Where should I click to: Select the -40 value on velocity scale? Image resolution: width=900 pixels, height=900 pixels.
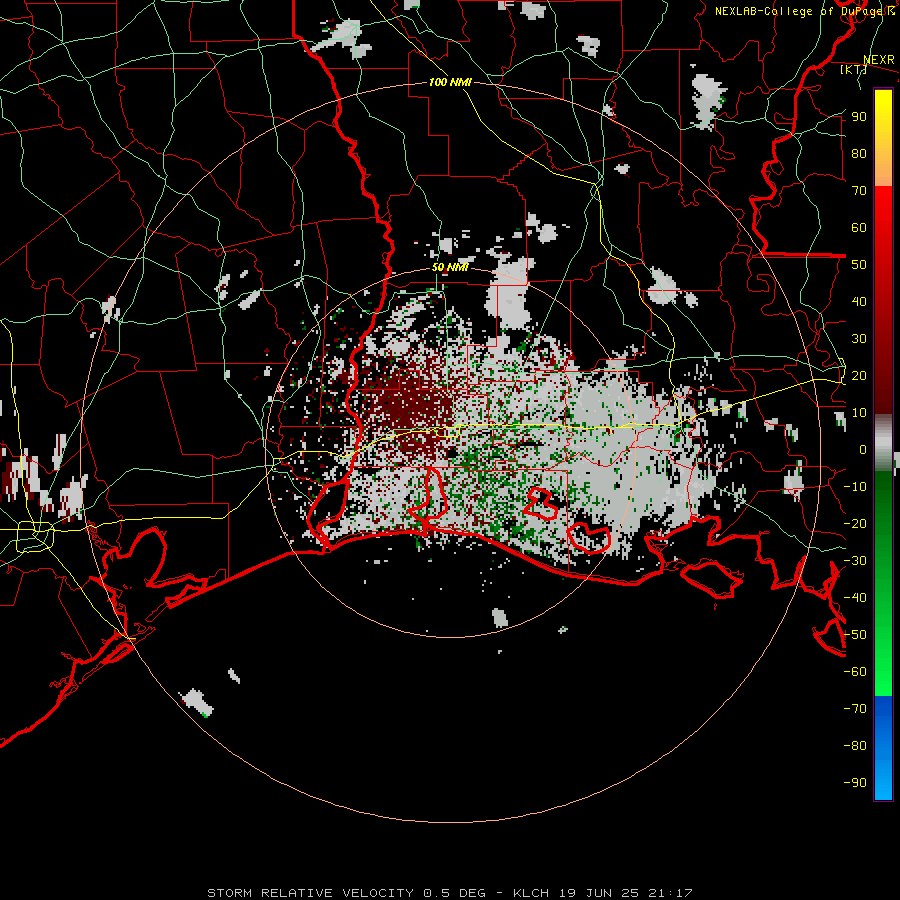[855, 598]
